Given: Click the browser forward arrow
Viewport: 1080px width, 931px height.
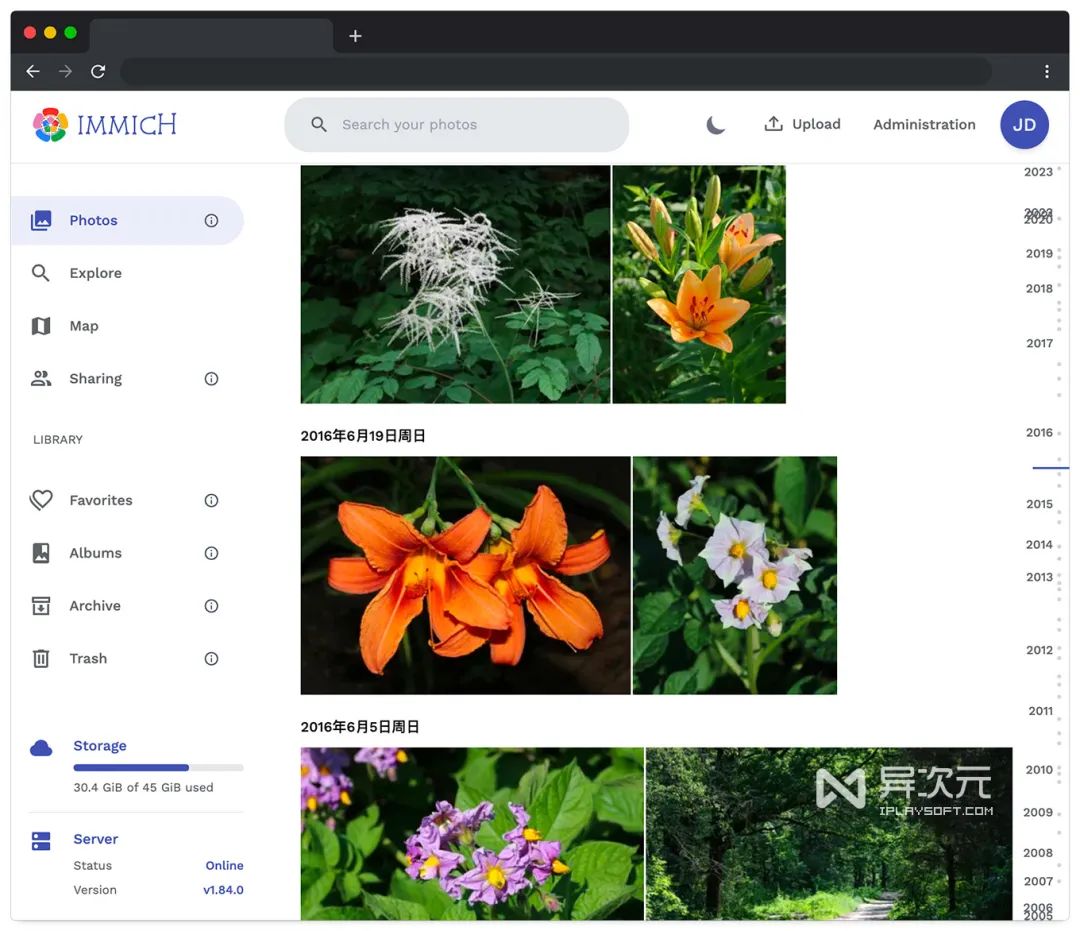Looking at the screenshot, I should coord(65,71).
